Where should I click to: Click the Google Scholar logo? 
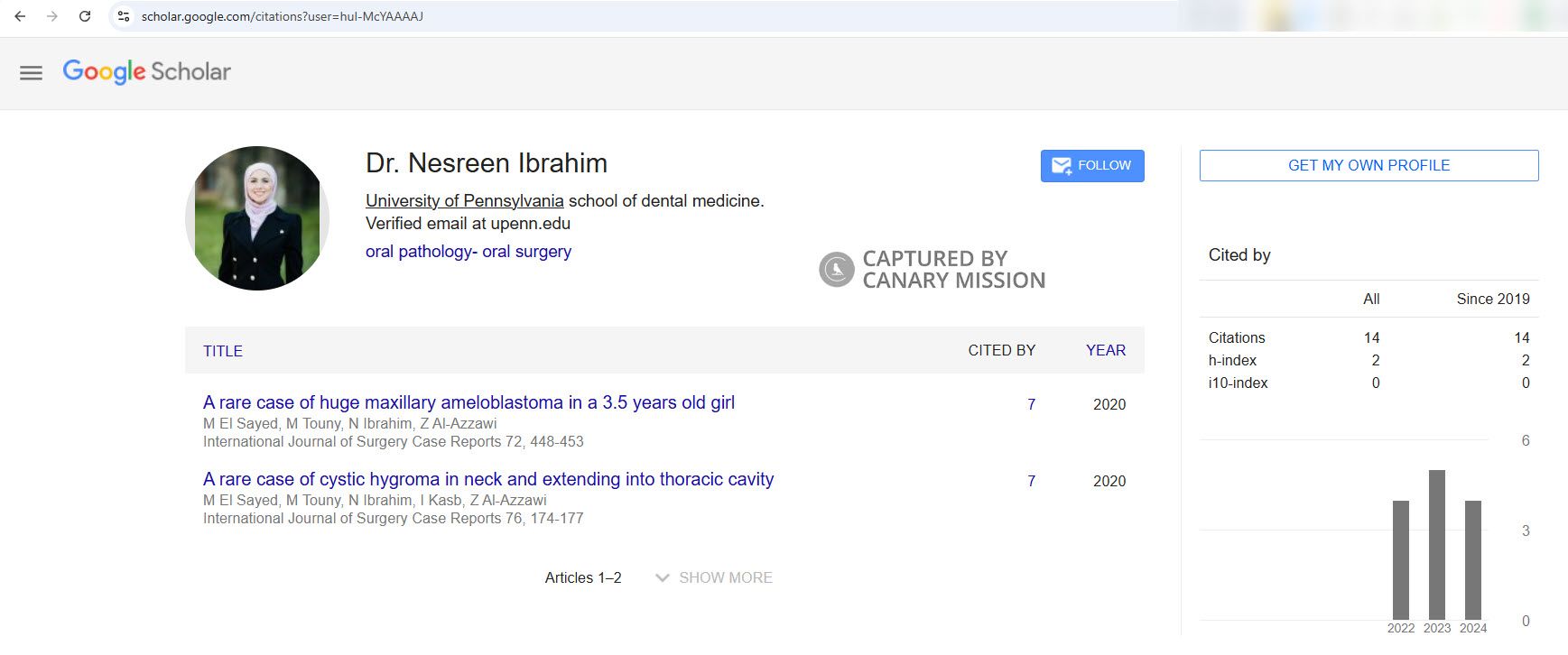pos(146,72)
